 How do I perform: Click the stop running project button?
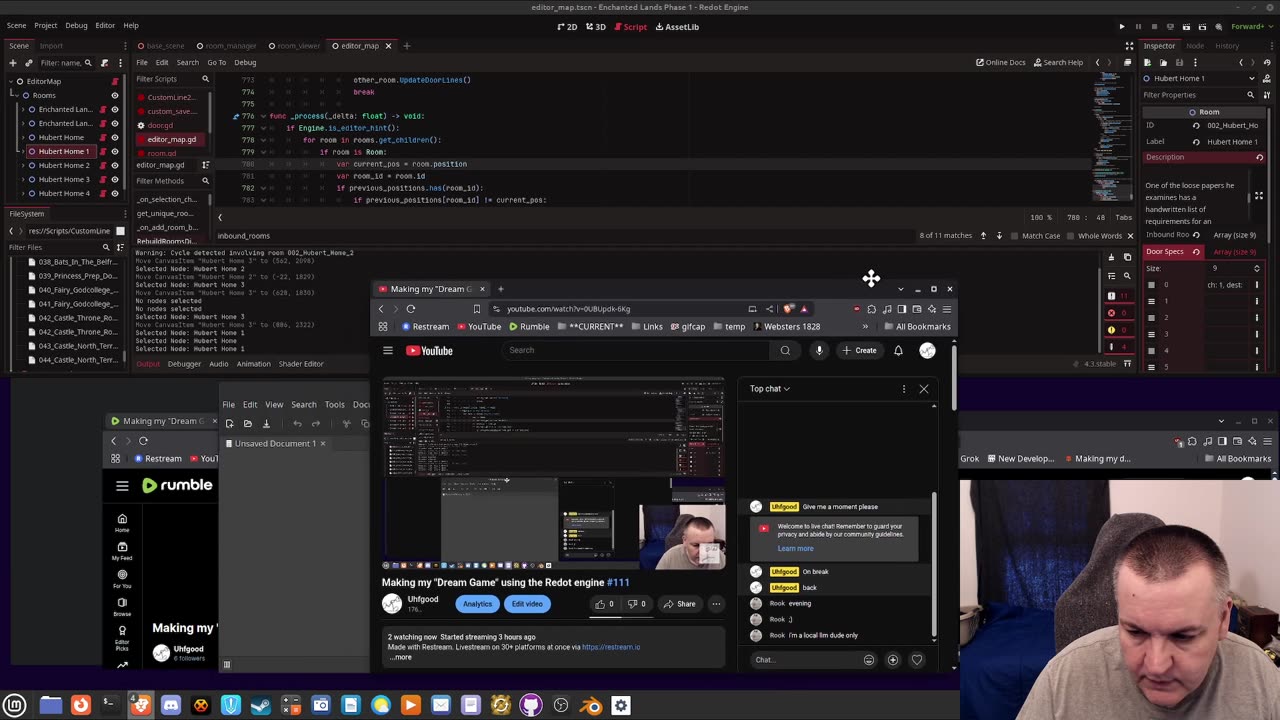[x=1154, y=27]
